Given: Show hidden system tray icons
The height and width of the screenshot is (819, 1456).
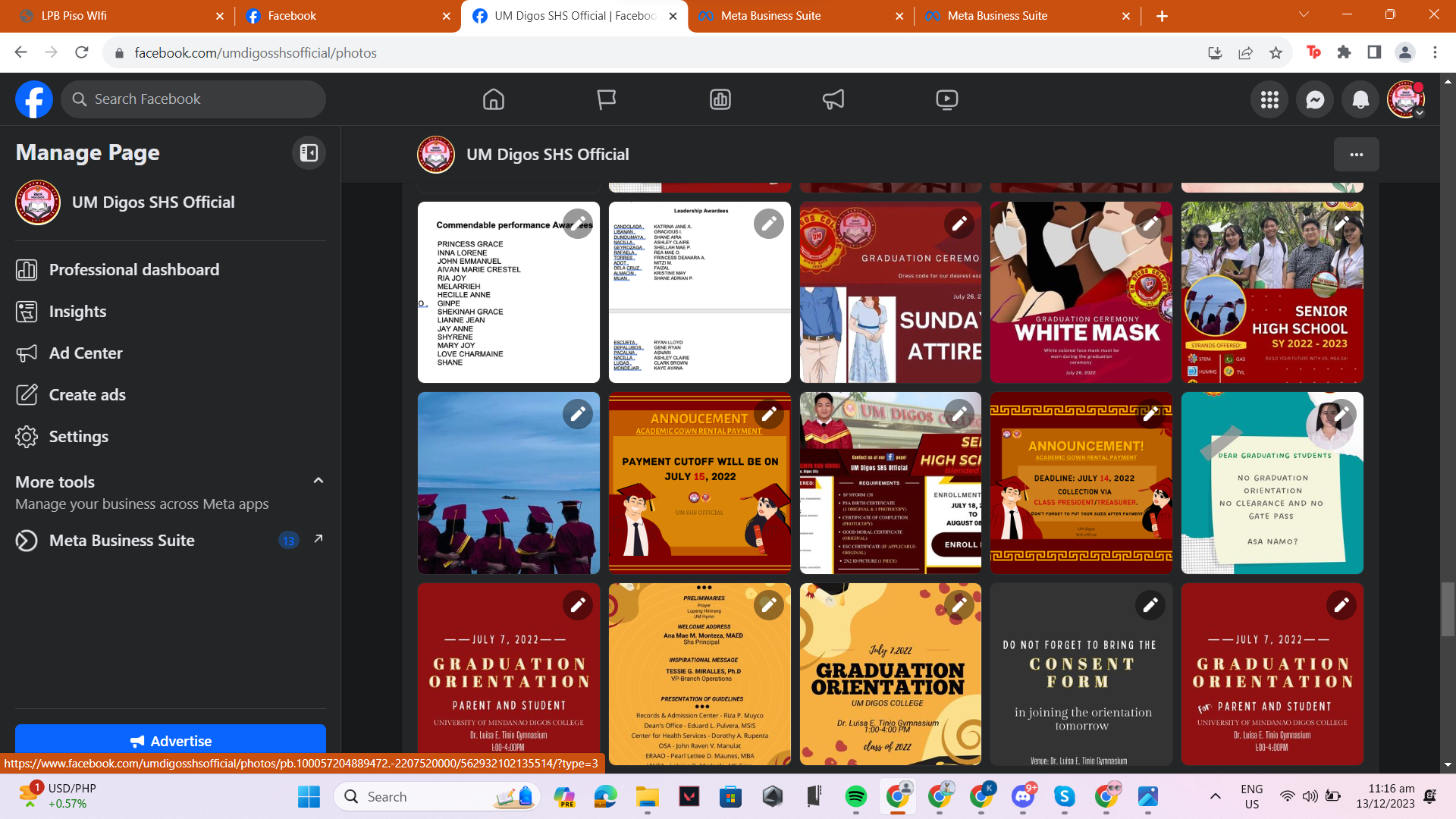Looking at the screenshot, I should point(1216,796).
